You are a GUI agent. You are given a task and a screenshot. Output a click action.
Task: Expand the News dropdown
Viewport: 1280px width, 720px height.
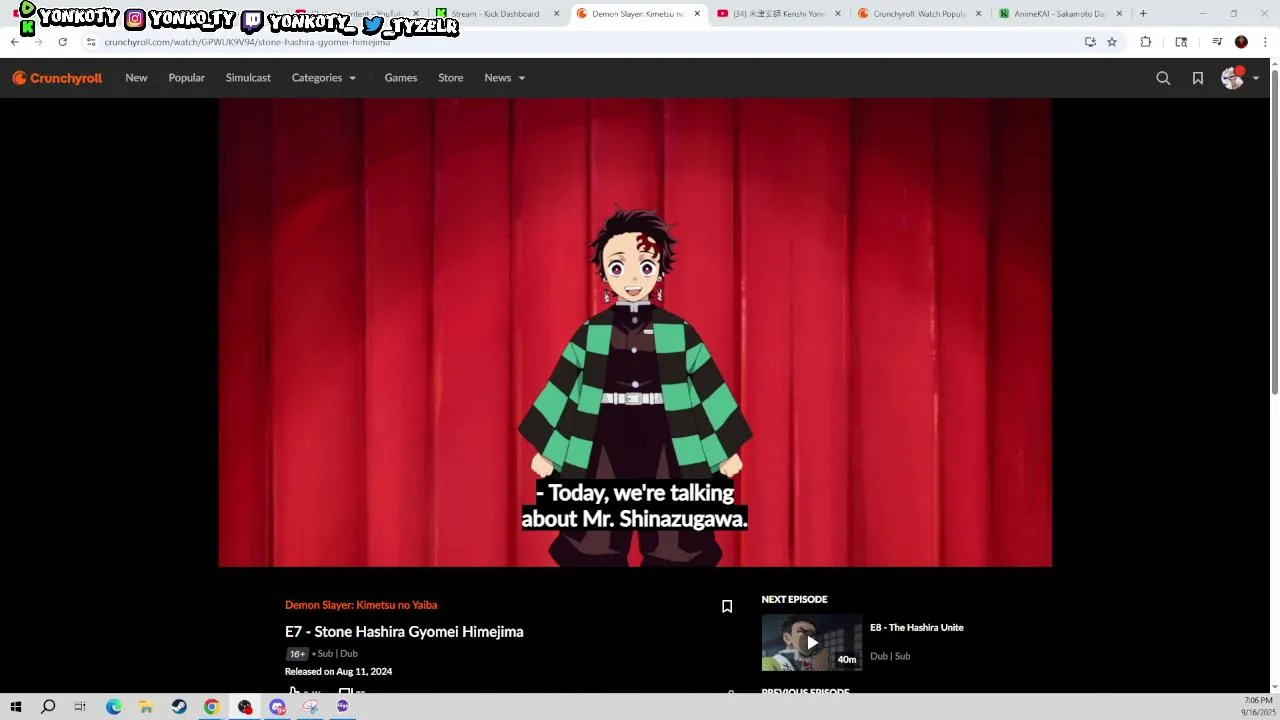tap(504, 78)
